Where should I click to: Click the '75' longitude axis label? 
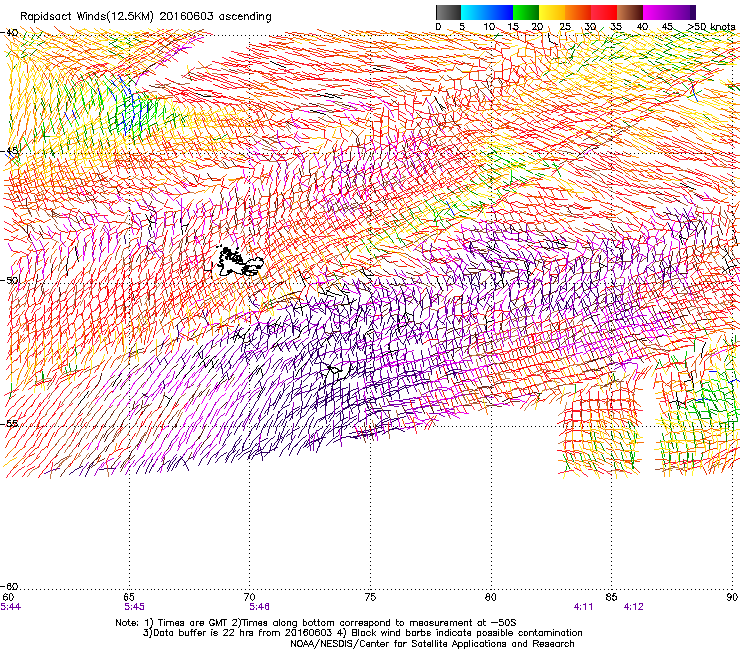tap(370, 597)
